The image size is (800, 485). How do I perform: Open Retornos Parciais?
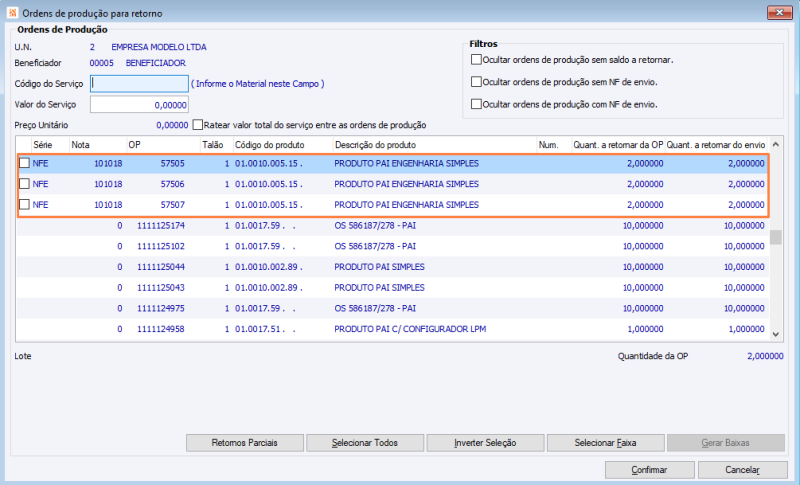(245, 443)
